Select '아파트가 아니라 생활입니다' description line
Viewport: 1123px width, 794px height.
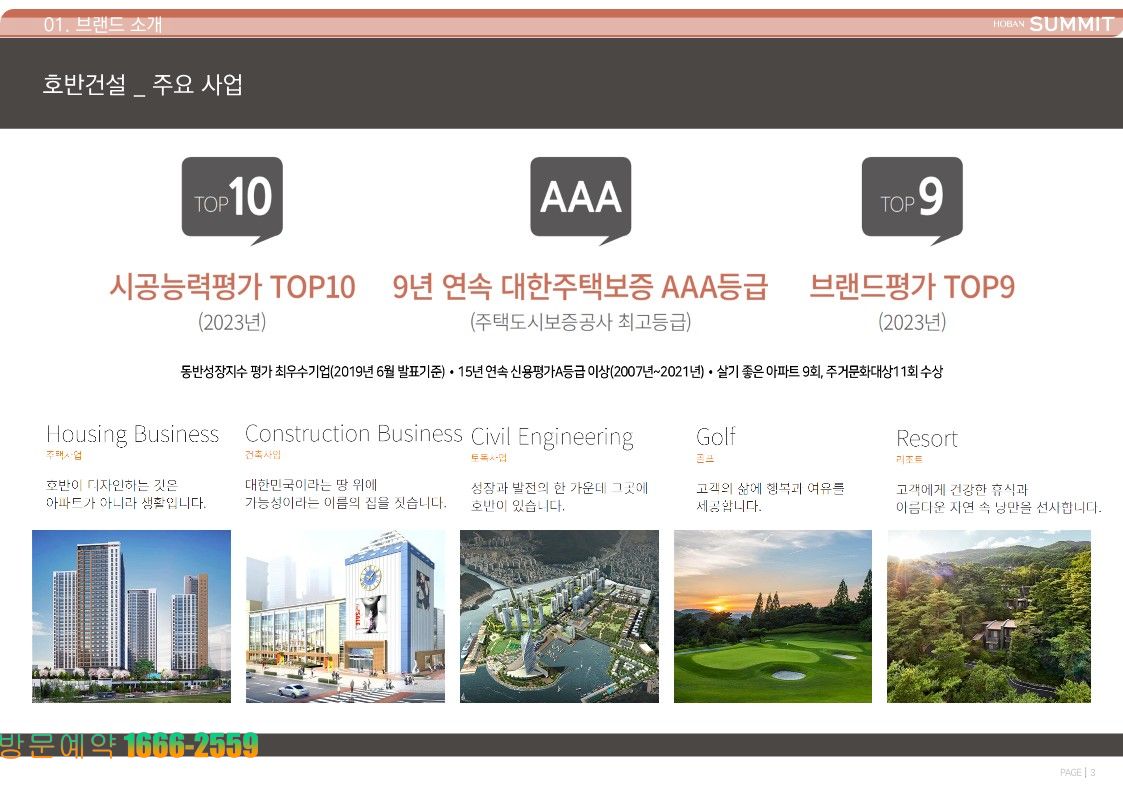126,503
